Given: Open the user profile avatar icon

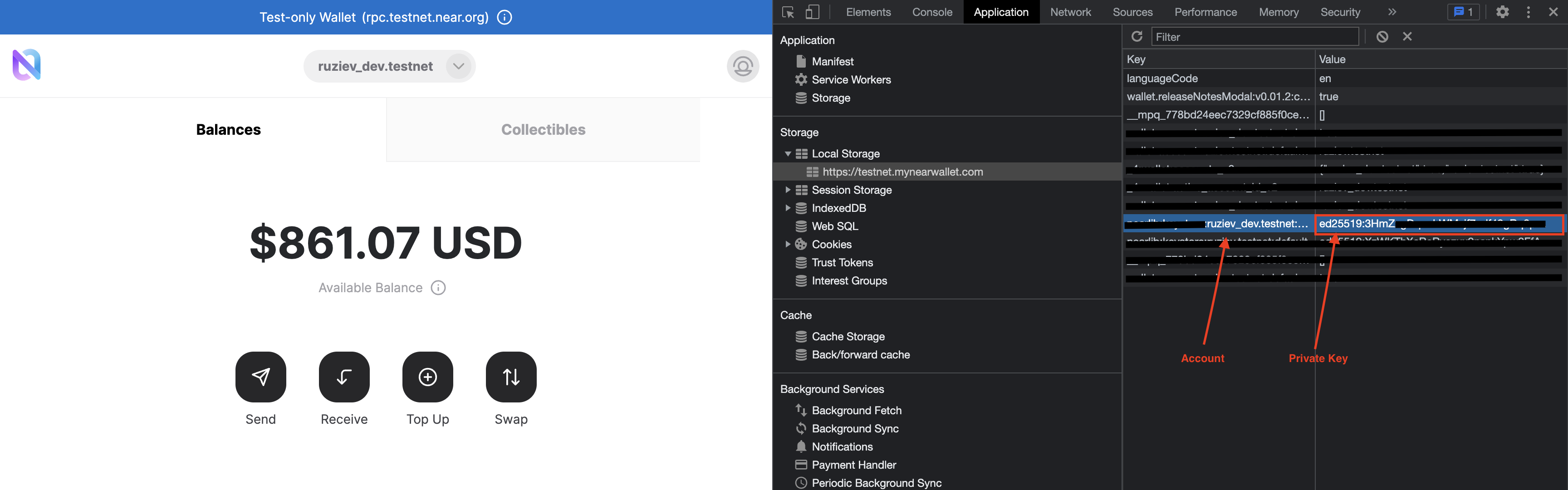Looking at the screenshot, I should [x=743, y=66].
